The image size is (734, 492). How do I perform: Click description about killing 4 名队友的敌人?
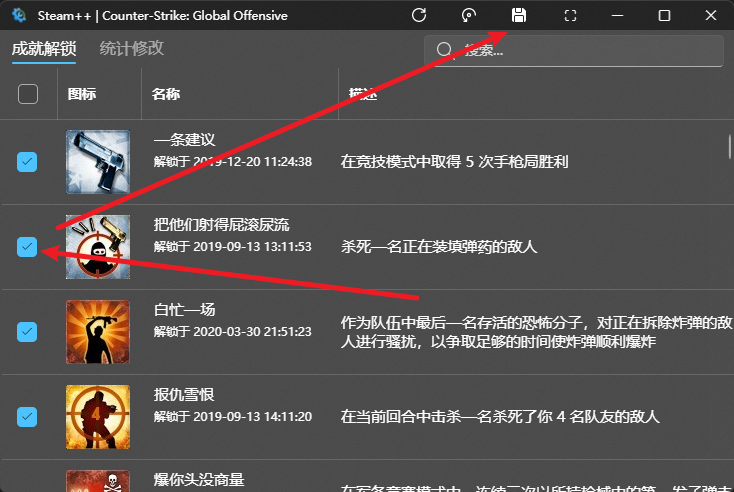coord(500,417)
